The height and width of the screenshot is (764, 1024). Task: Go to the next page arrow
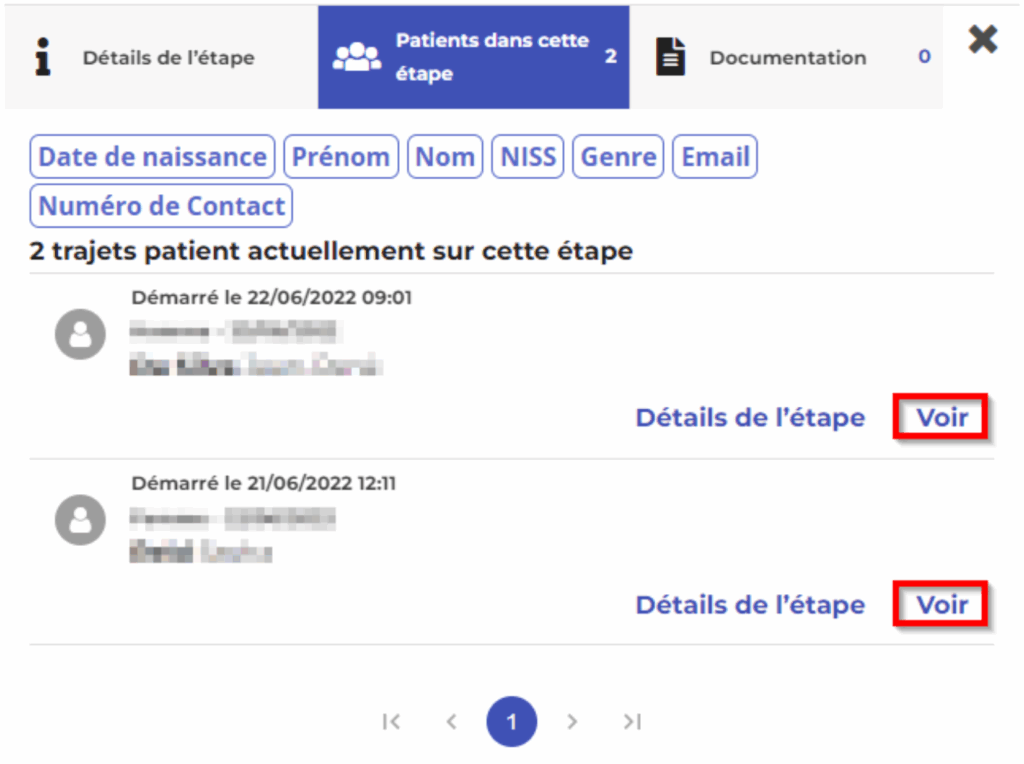click(x=572, y=721)
